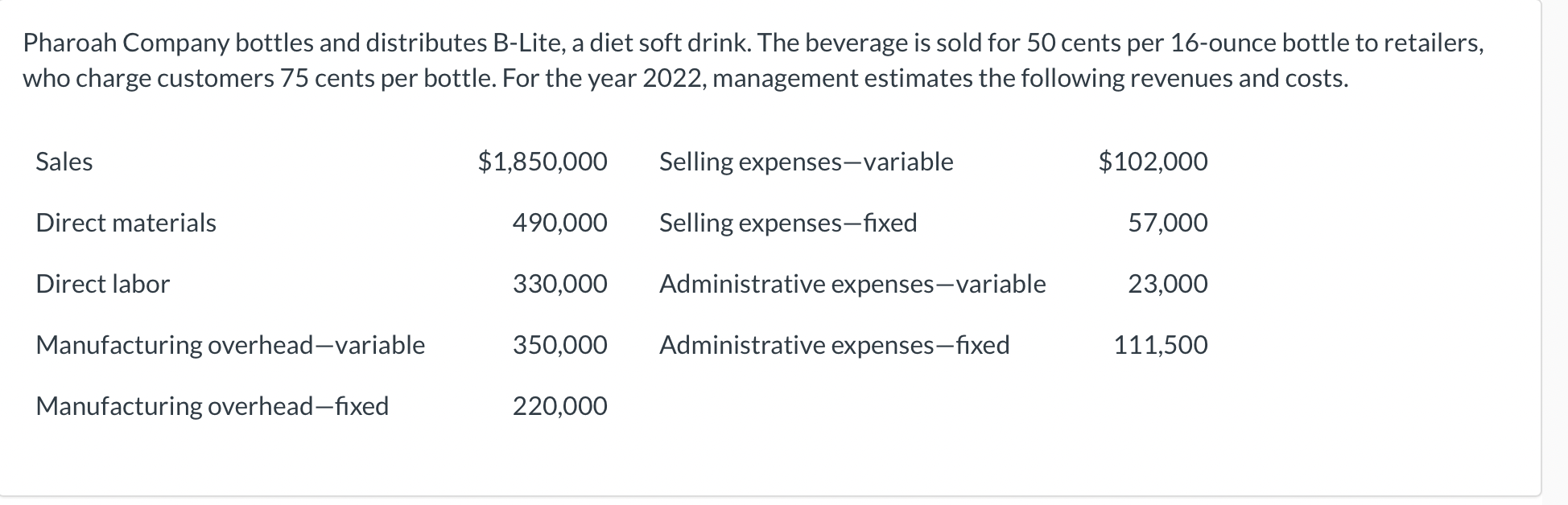Click Administrative expenses—variable label
The width and height of the screenshot is (1568, 505).
click(852, 284)
